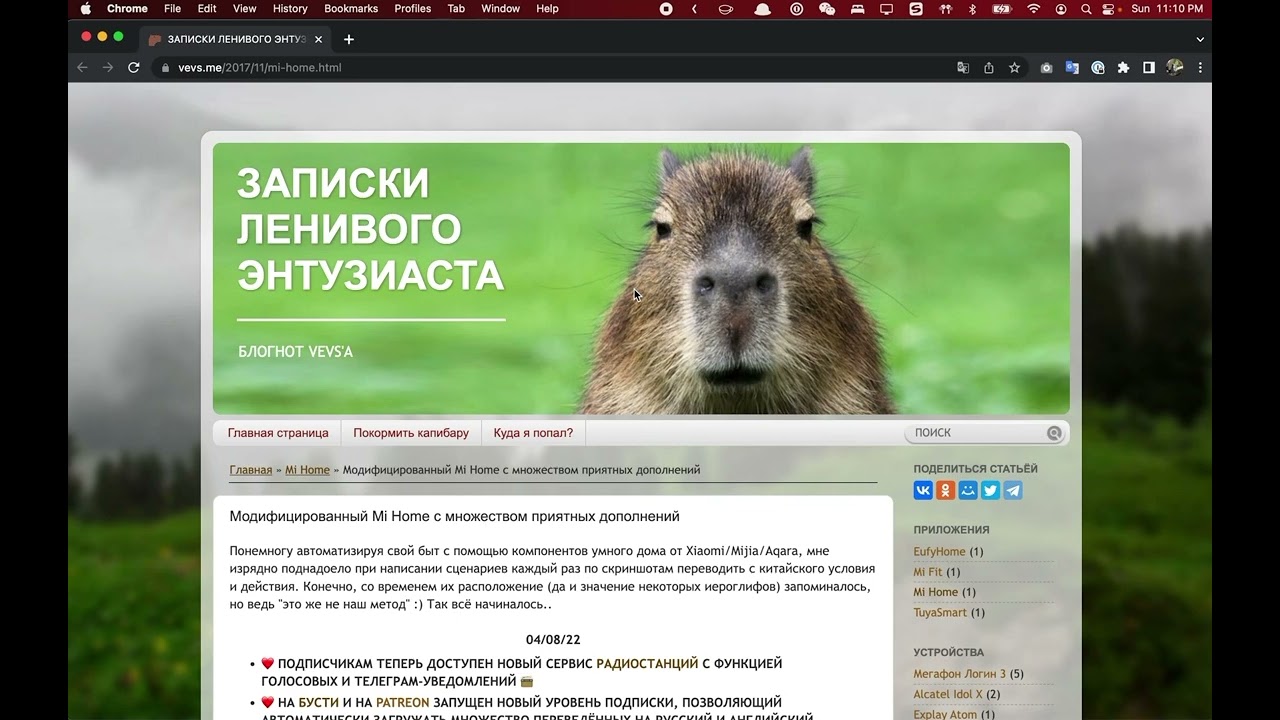Select the ЗАПИСКИ ЛЕНИВОГО ЭНТУЗИАСТА browser tab
The height and width of the screenshot is (720, 1280).
pyautogui.click(x=235, y=39)
